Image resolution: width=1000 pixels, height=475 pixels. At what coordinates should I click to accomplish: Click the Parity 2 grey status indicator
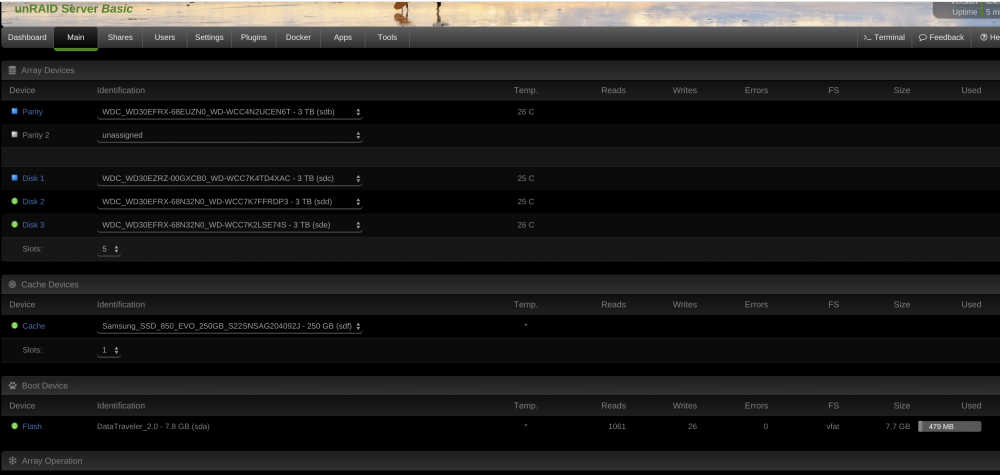[x=15, y=135]
